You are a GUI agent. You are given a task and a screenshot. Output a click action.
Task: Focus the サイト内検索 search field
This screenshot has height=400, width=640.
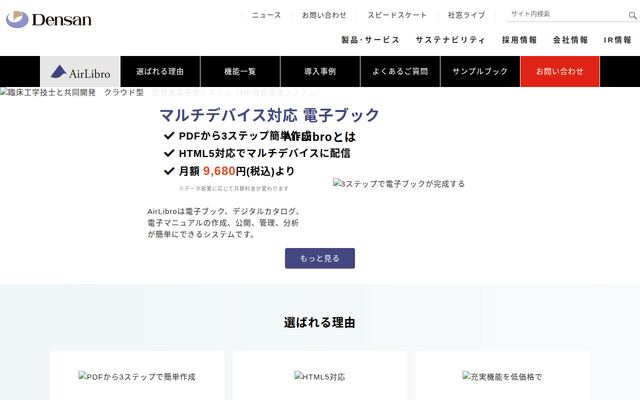click(567, 14)
